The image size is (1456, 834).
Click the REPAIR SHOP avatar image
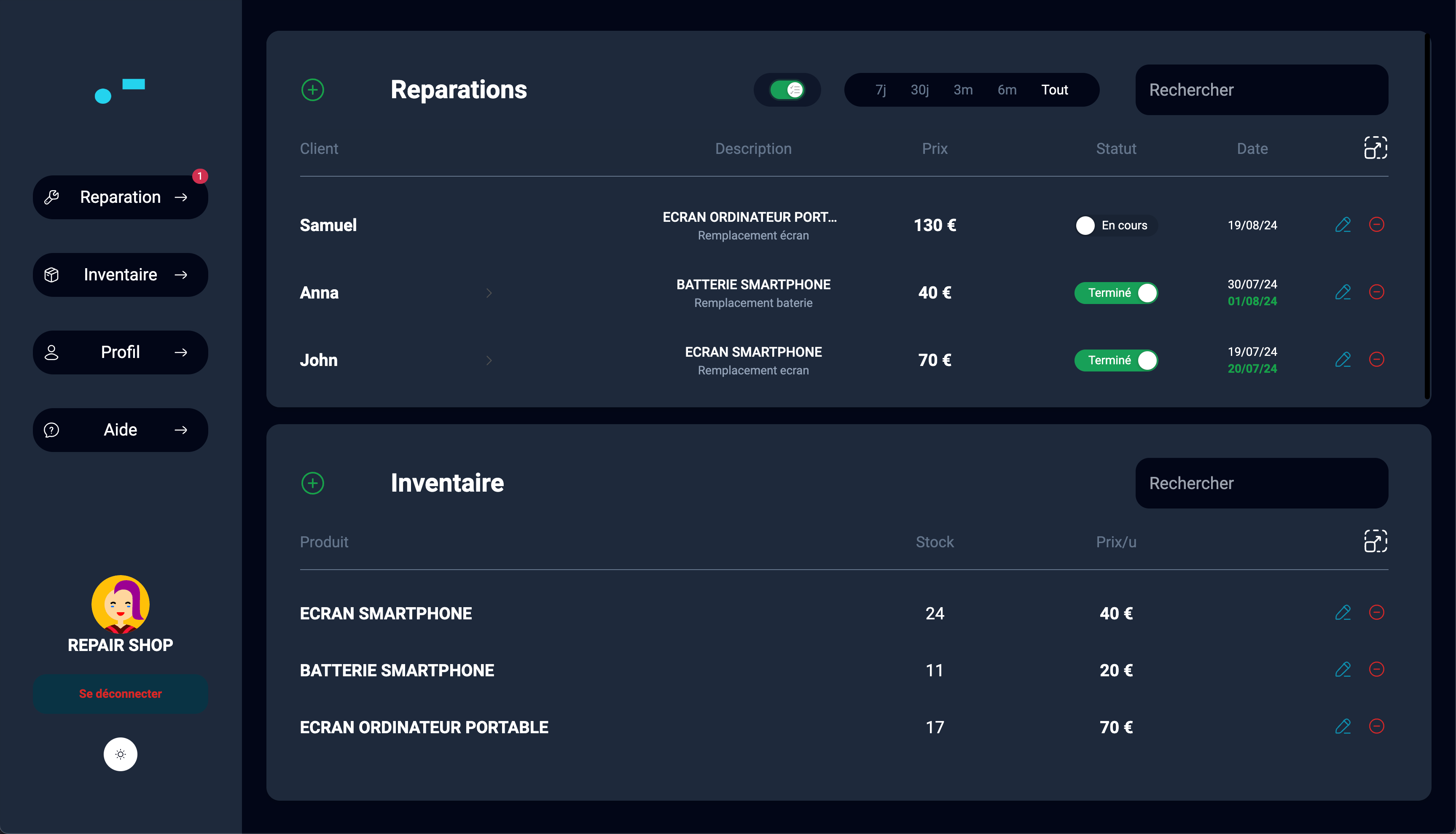click(x=120, y=604)
